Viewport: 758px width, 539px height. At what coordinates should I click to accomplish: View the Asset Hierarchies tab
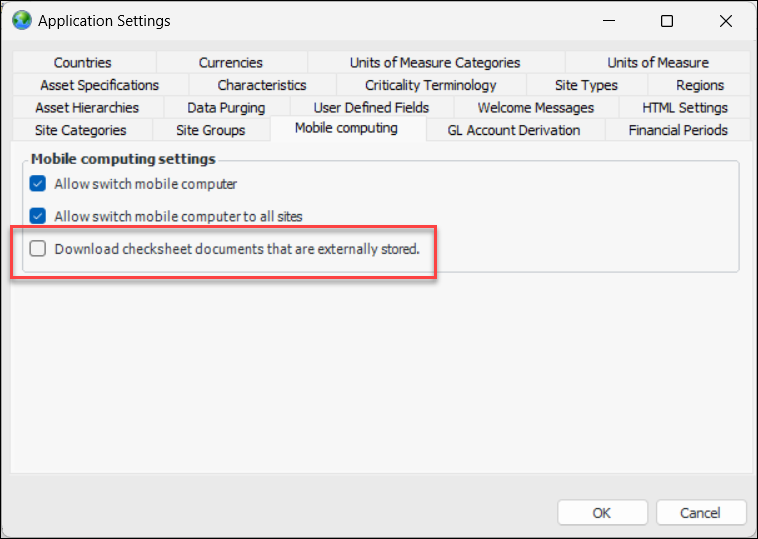(x=87, y=107)
